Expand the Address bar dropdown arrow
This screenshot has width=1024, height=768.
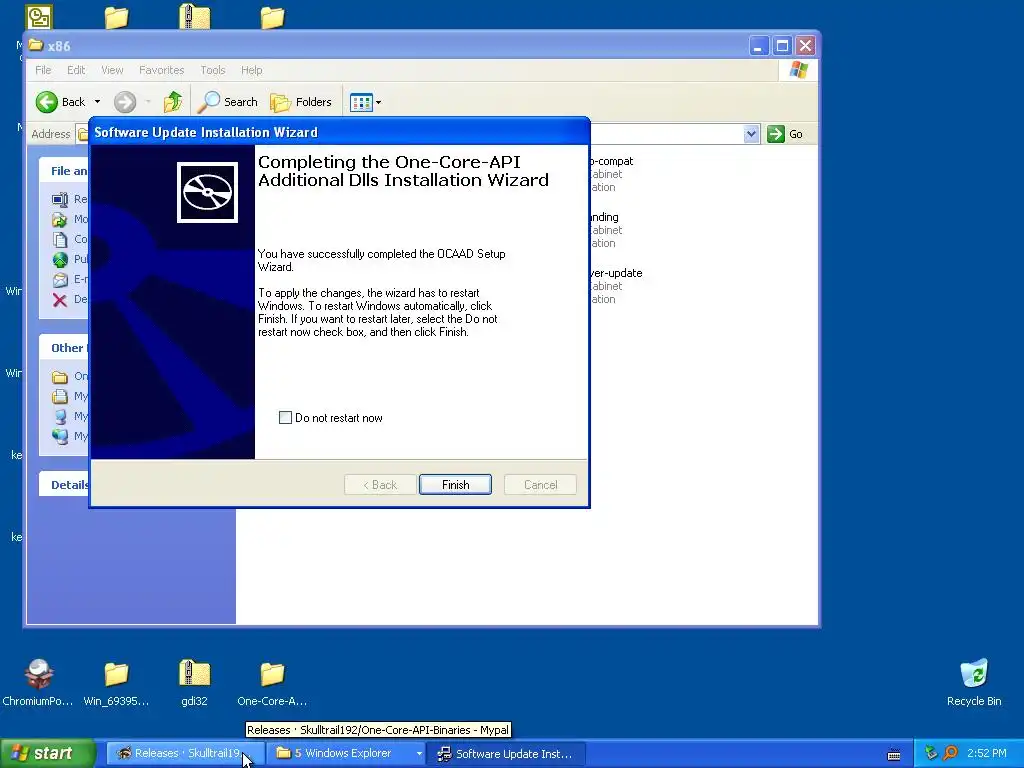coord(751,134)
